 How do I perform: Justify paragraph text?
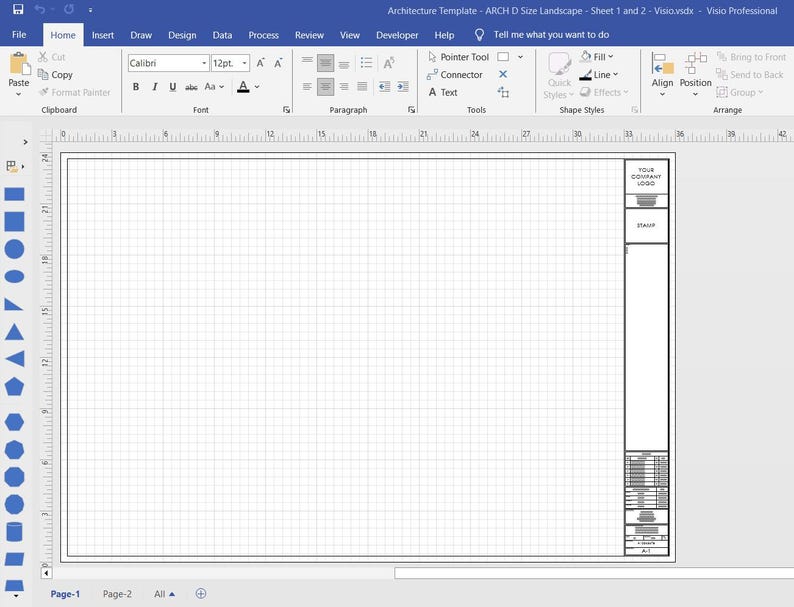pos(362,87)
